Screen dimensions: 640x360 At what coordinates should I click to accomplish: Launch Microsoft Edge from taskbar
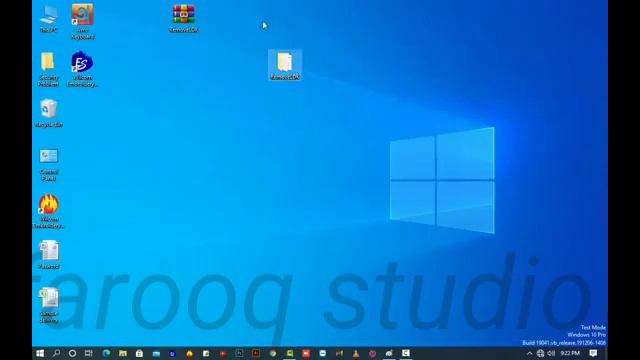(106, 353)
